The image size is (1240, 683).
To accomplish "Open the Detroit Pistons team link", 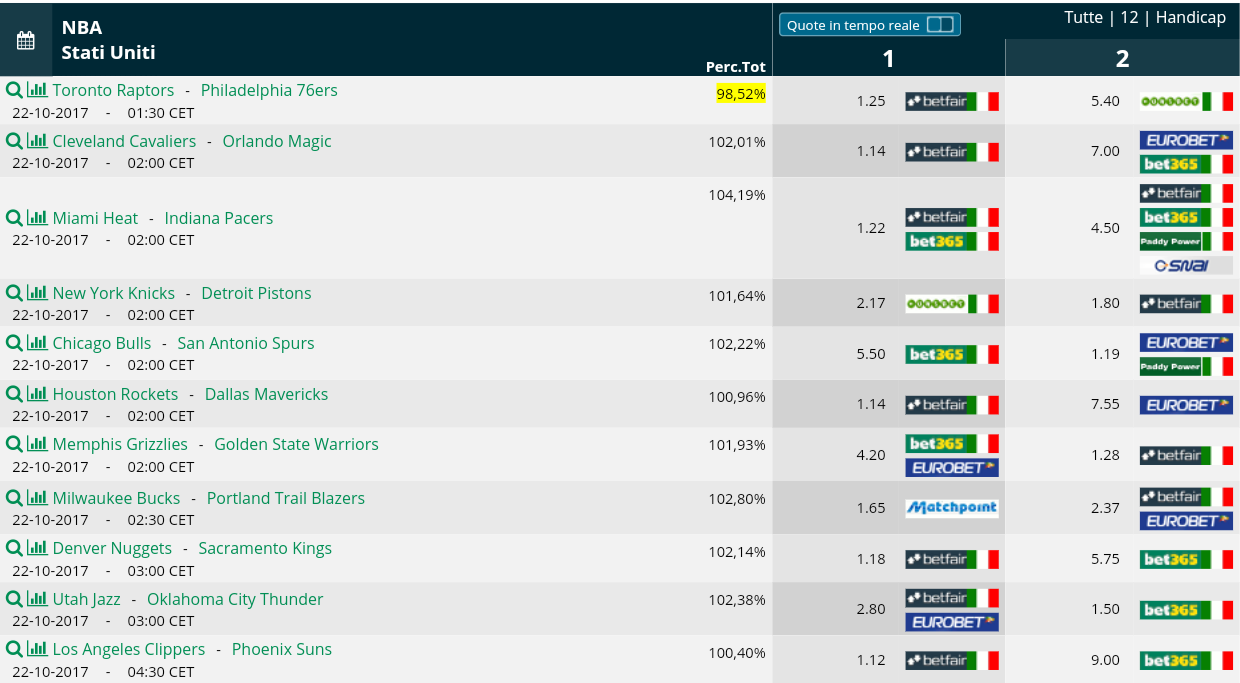I will (256, 293).
